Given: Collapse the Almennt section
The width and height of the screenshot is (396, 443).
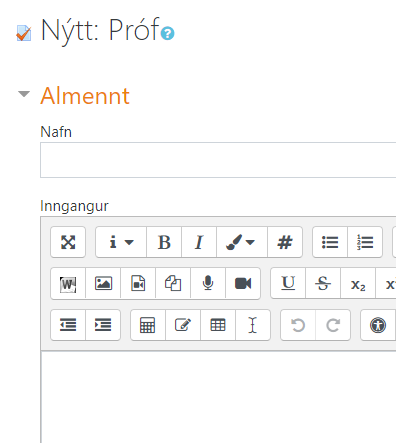Looking at the screenshot, I should tap(24, 94).
